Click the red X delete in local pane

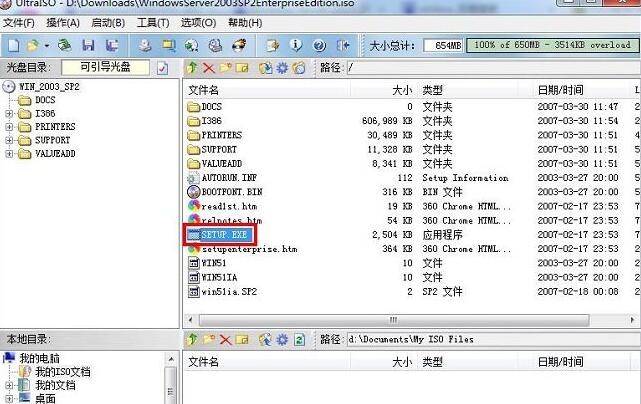point(225,339)
